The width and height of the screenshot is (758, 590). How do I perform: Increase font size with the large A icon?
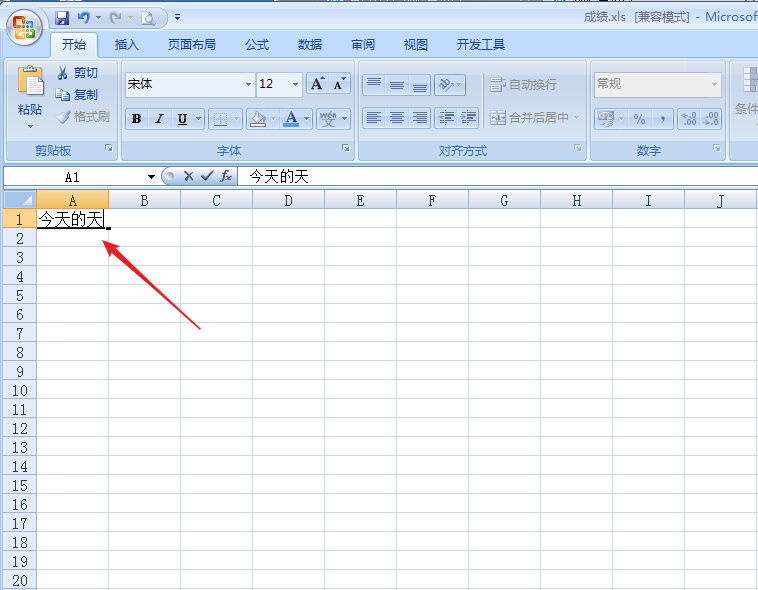click(x=317, y=84)
